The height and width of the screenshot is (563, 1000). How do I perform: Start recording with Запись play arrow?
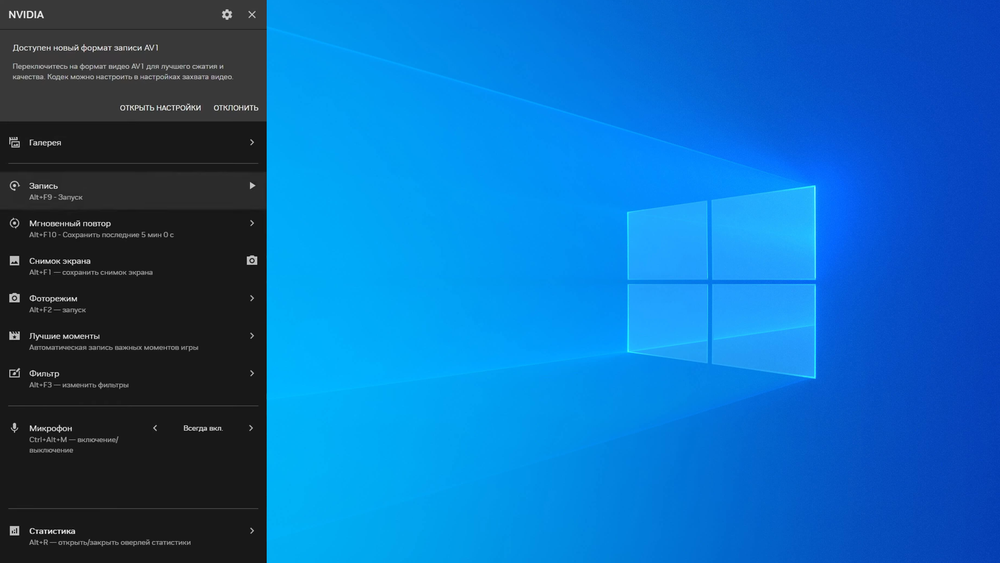click(252, 186)
